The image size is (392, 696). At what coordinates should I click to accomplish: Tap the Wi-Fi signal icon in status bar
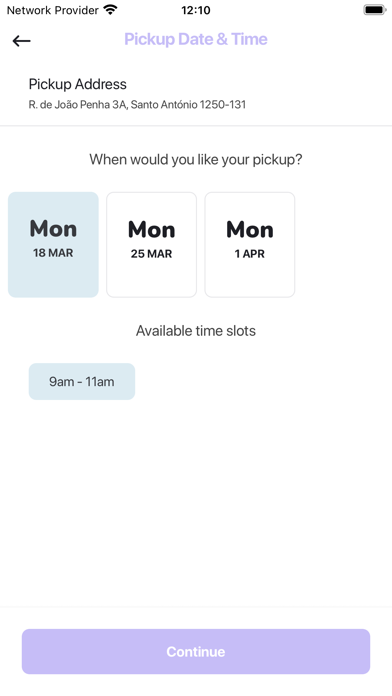point(110,9)
